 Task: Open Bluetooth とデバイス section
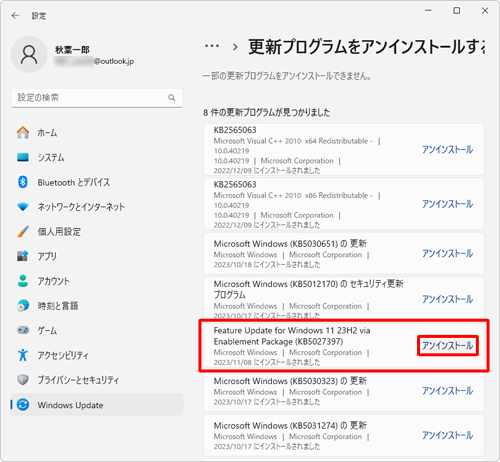click(x=97, y=182)
